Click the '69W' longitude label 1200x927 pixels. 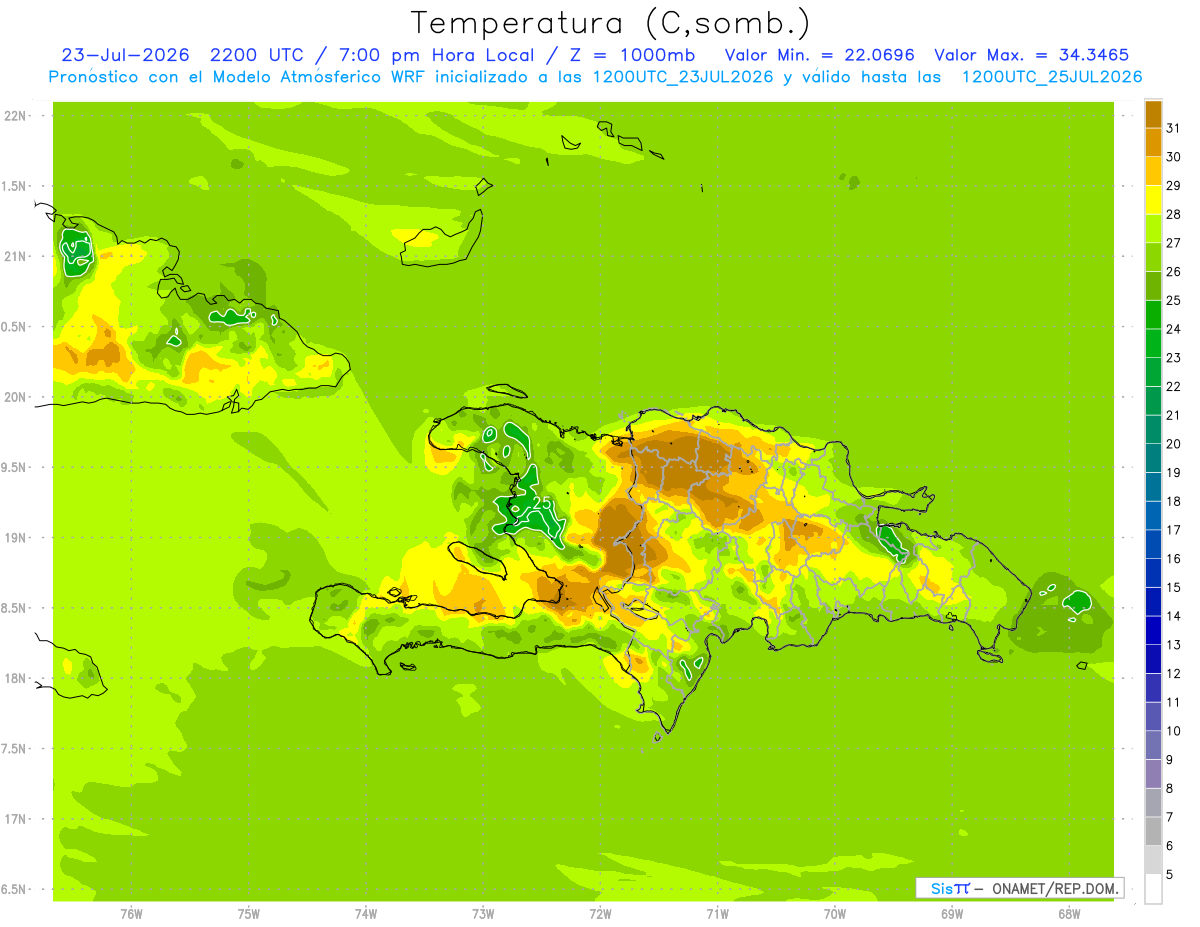[952, 914]
